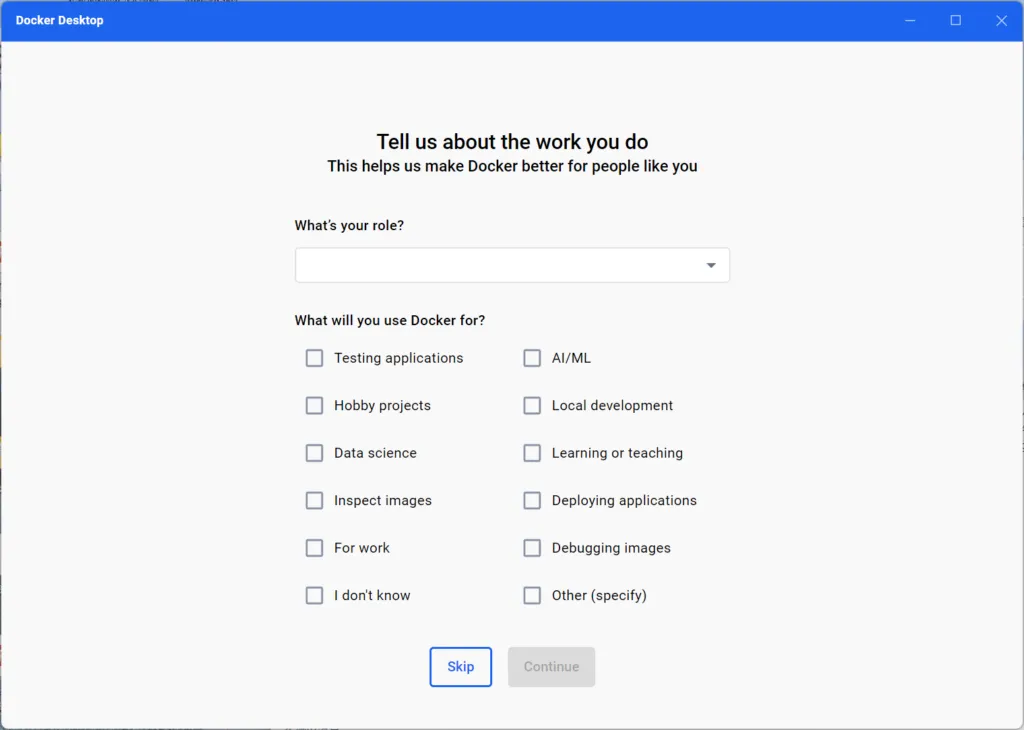Click the greyed Continue button
Image resolution: width=1024 pixels, height=730 pixels.
pos(551,667)
